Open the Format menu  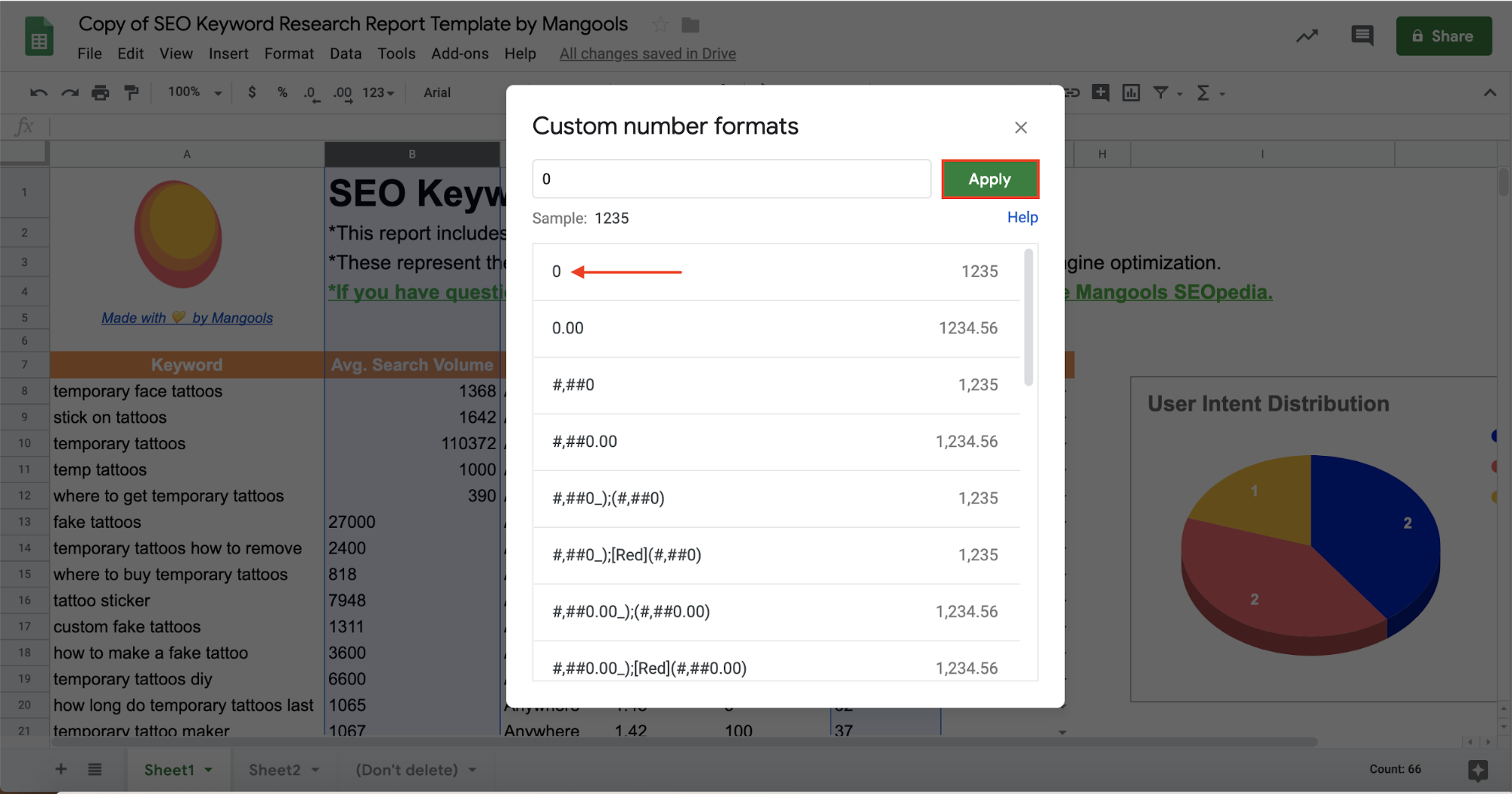point(288,54)
